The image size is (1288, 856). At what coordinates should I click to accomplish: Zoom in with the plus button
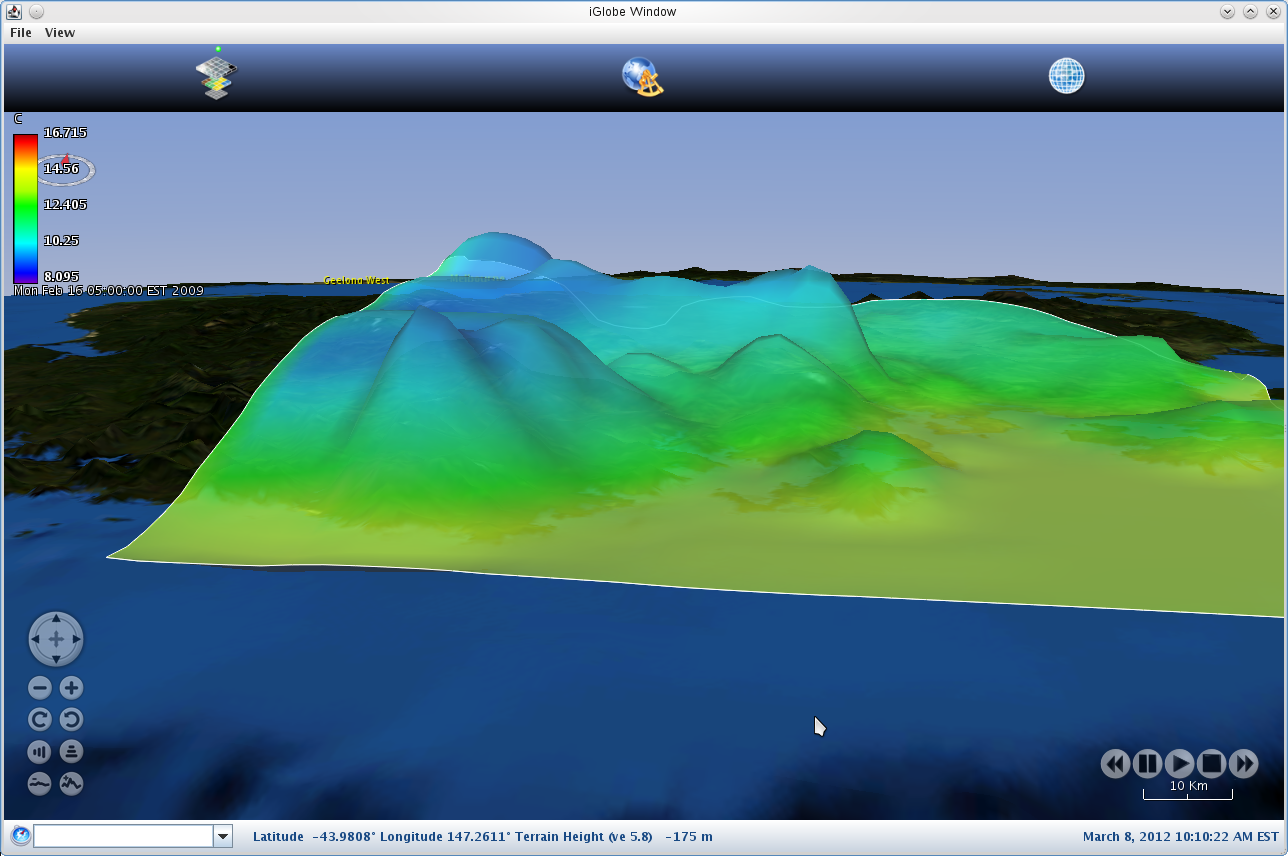click(x=71, y=688)
